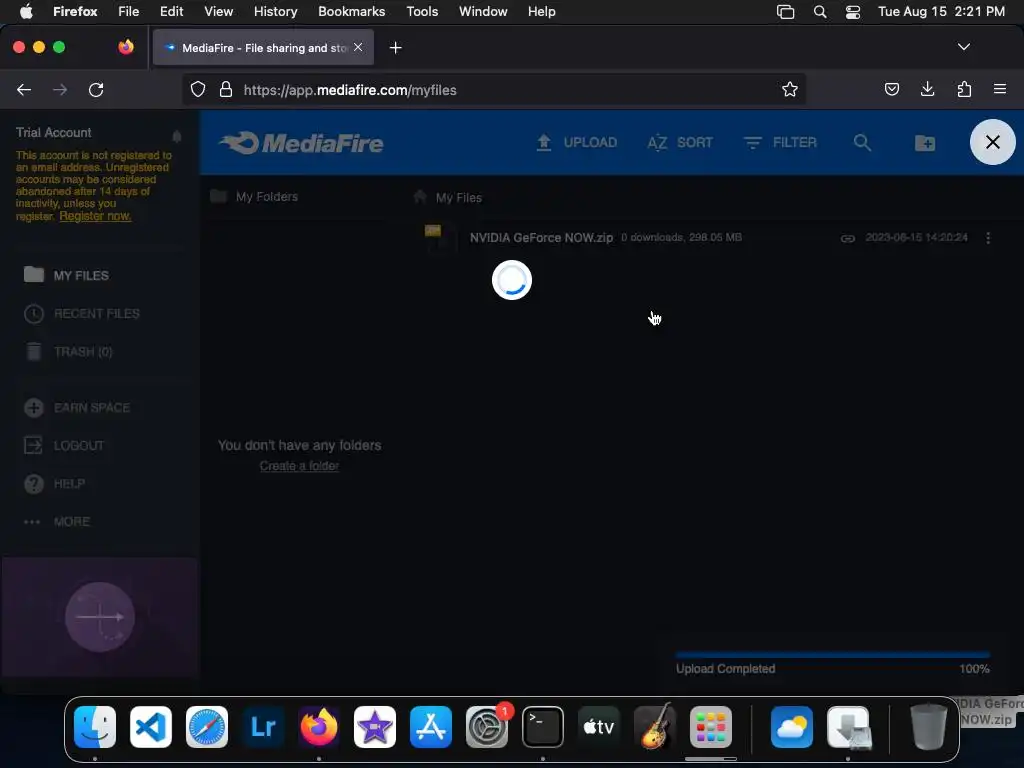Viewport: 1024px width, 768px height.
Task: Open the UPLOAD button
Action: pos(576,142)
